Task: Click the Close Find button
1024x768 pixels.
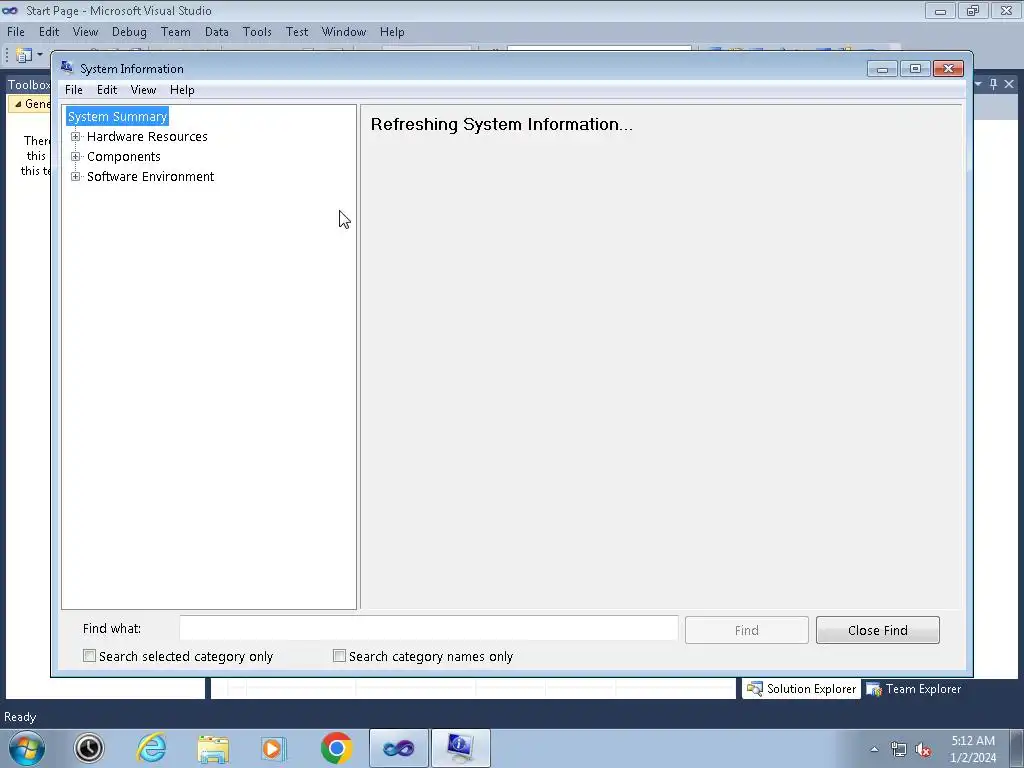Action: [878, 630]
